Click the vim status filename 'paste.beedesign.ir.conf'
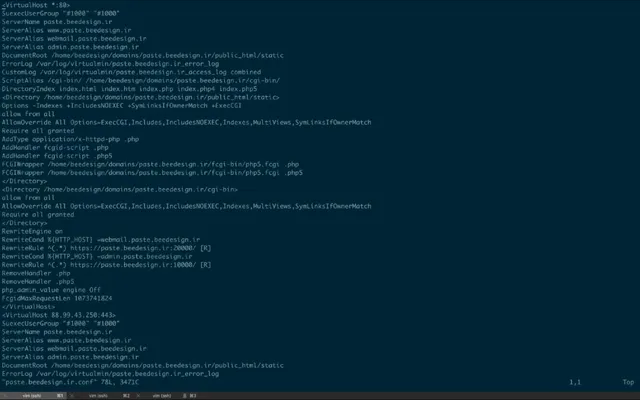 [49, 382]
